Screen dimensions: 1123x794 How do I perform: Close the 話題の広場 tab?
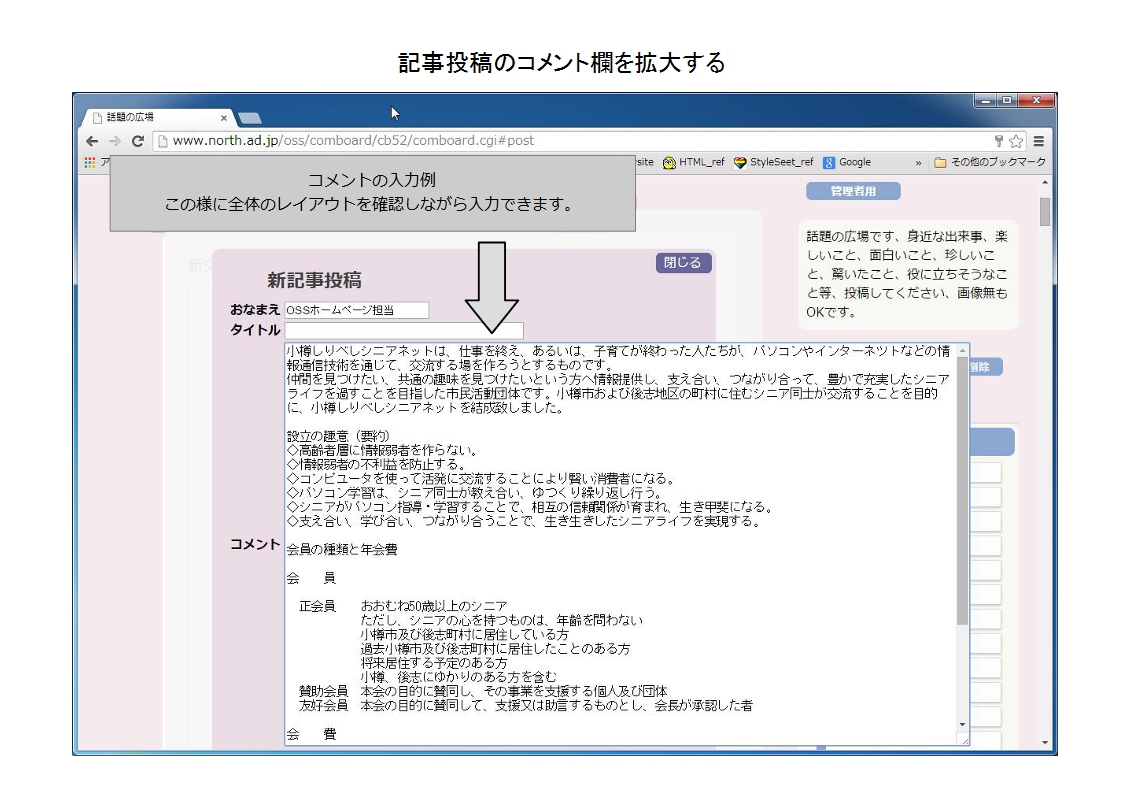point(224,117)
